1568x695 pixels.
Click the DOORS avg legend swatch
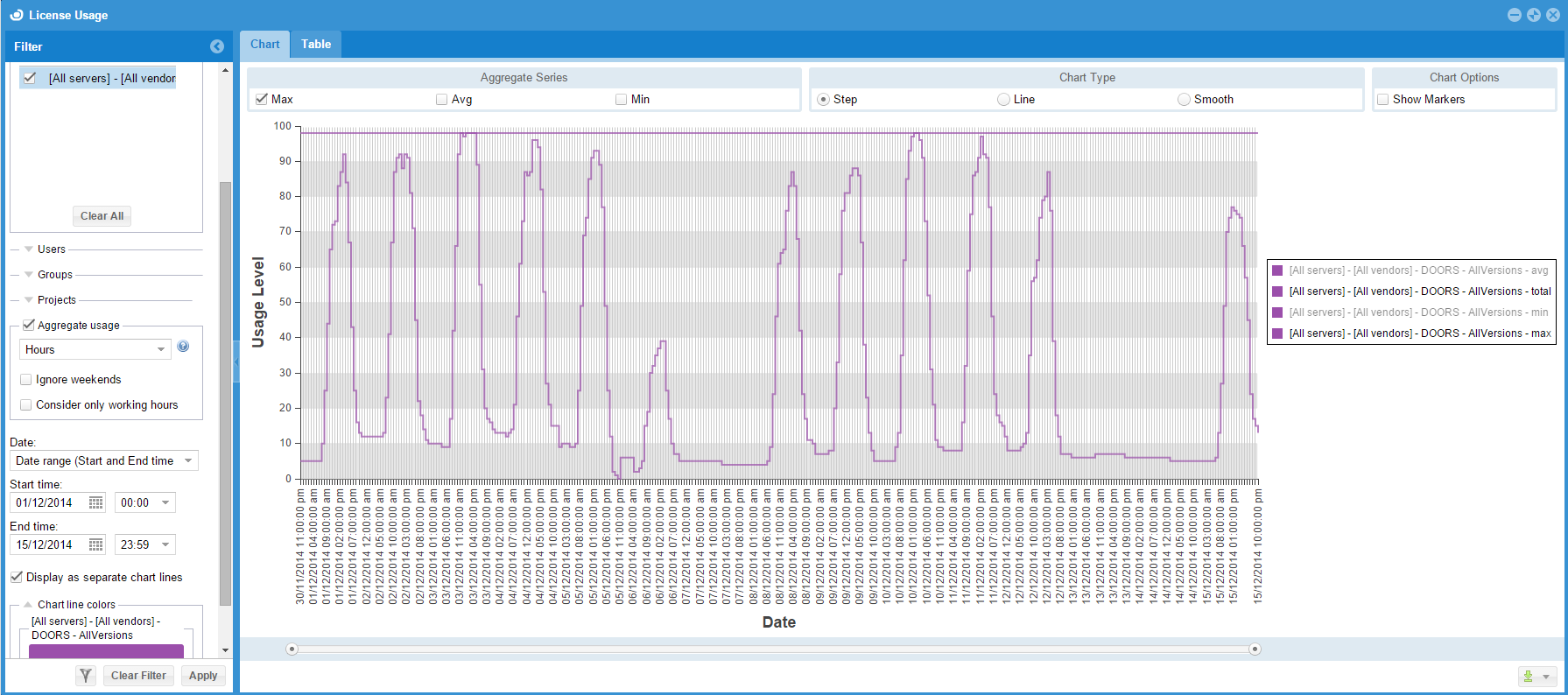click(1277, 270)
